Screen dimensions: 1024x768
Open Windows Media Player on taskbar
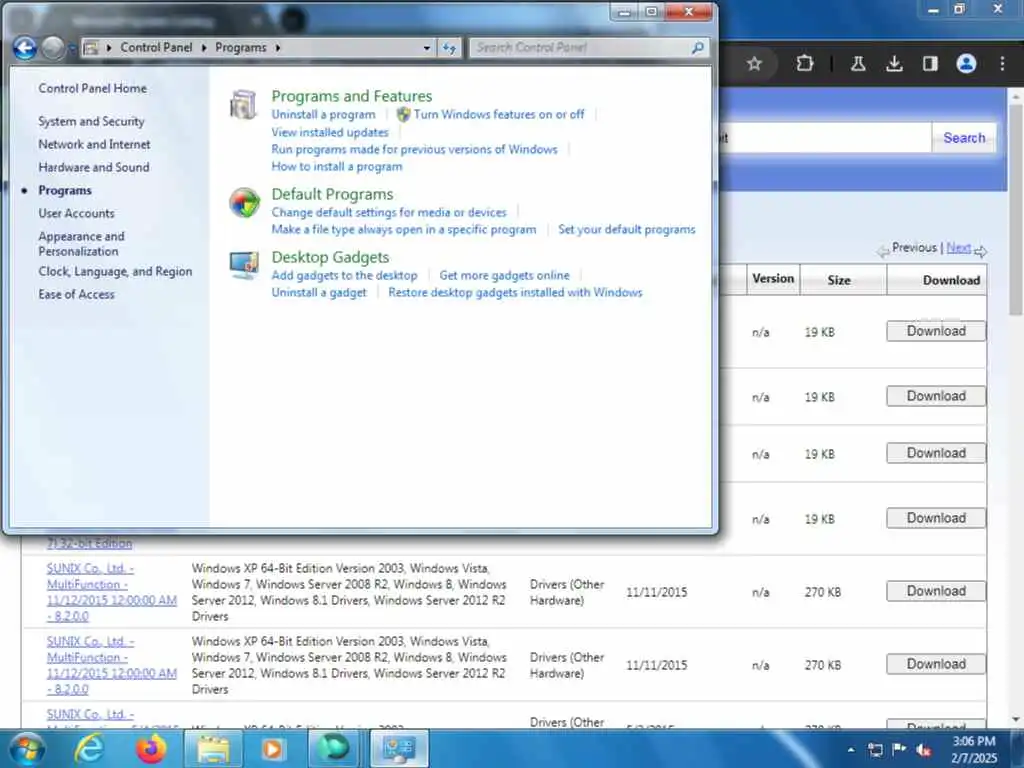(272, 749)
